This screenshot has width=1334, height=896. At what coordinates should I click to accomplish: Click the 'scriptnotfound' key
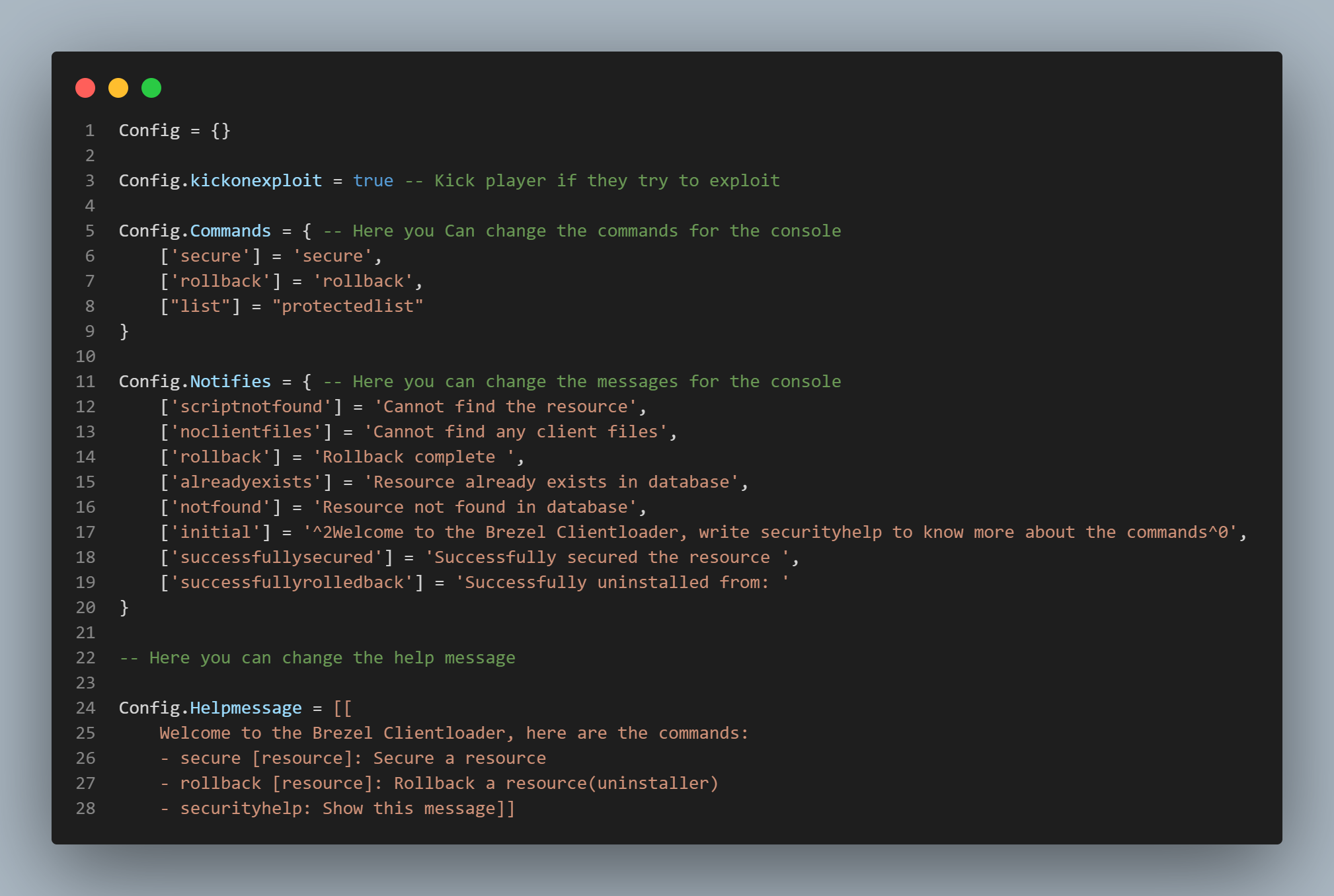(251, 407)
